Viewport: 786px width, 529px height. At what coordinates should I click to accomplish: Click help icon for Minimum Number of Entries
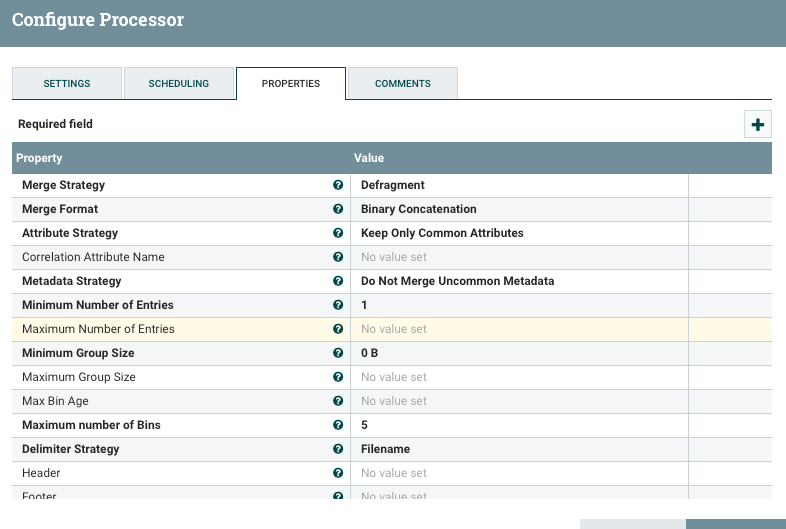point(338,305)
